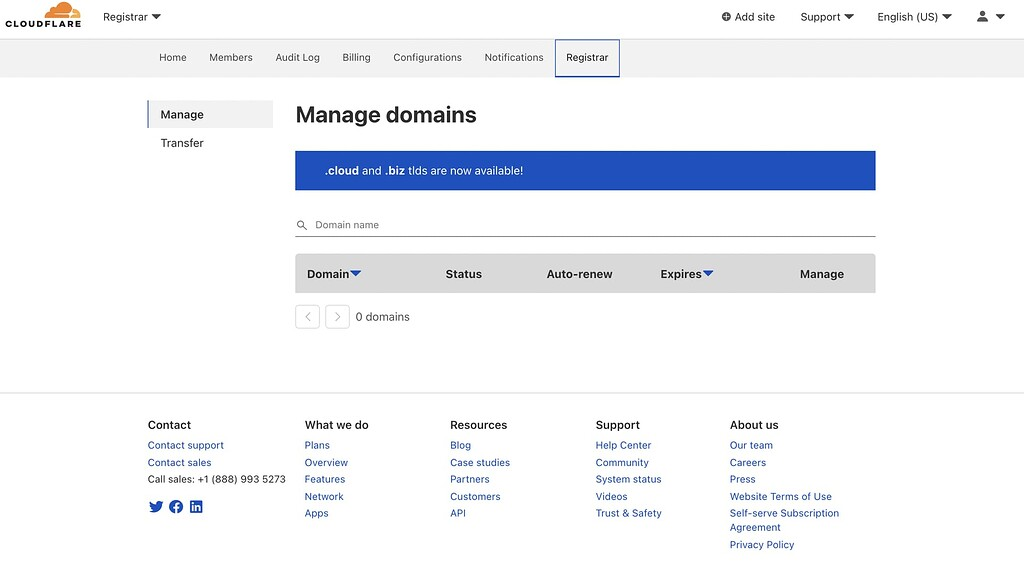Open the Plans link
Screen dimensions: 1024x574
[x=317, y=445]
